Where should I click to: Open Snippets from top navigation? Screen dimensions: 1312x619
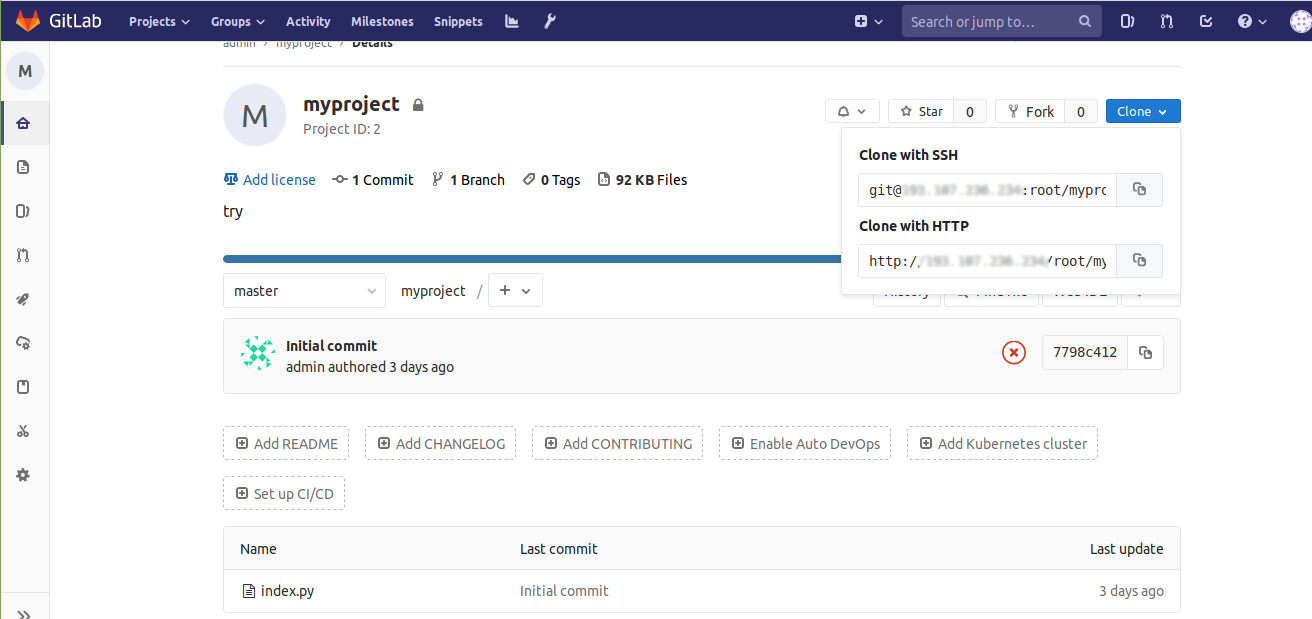[x=458, y=21]
